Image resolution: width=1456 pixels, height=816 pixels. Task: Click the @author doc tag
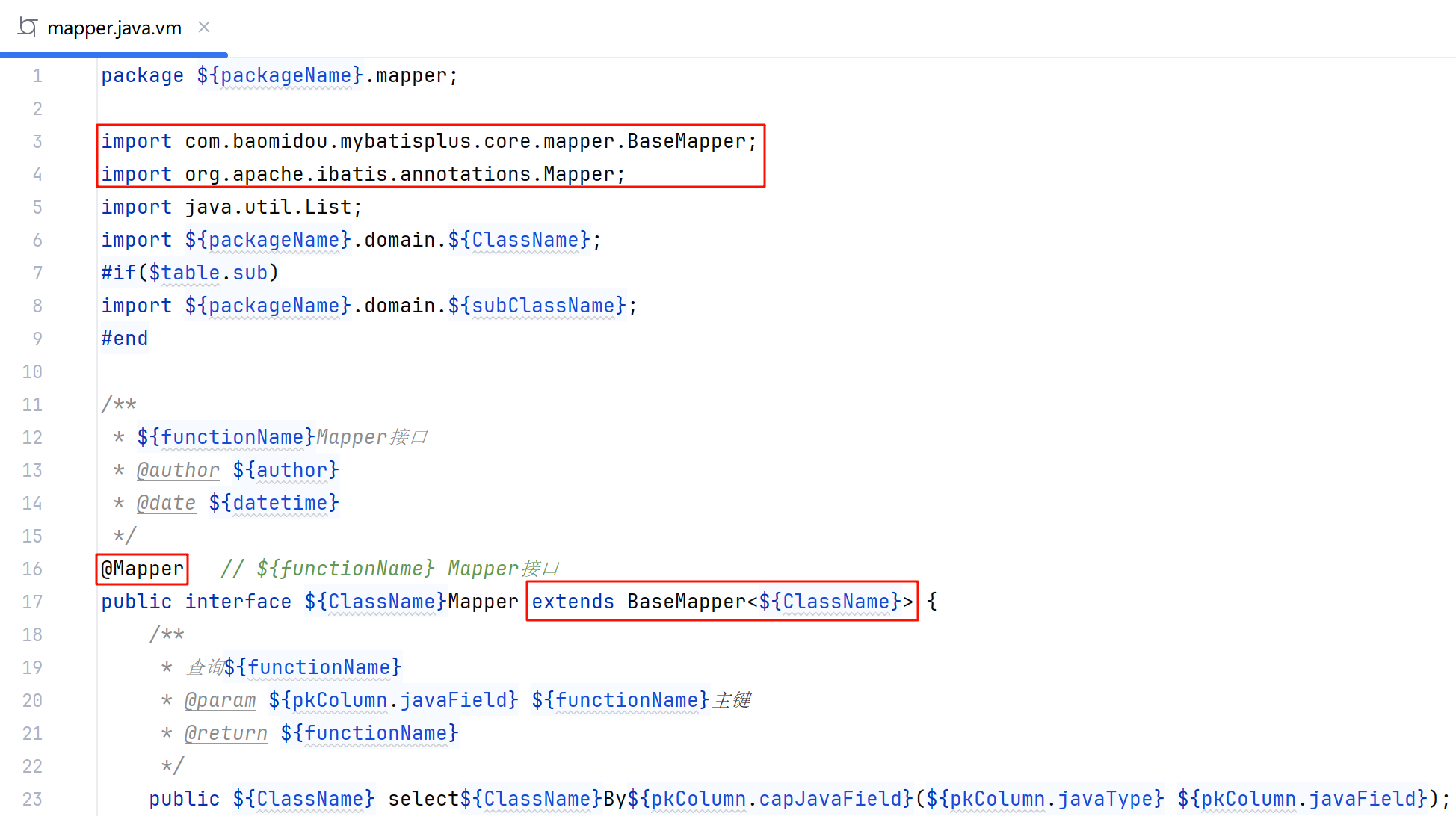click(178, 471)
